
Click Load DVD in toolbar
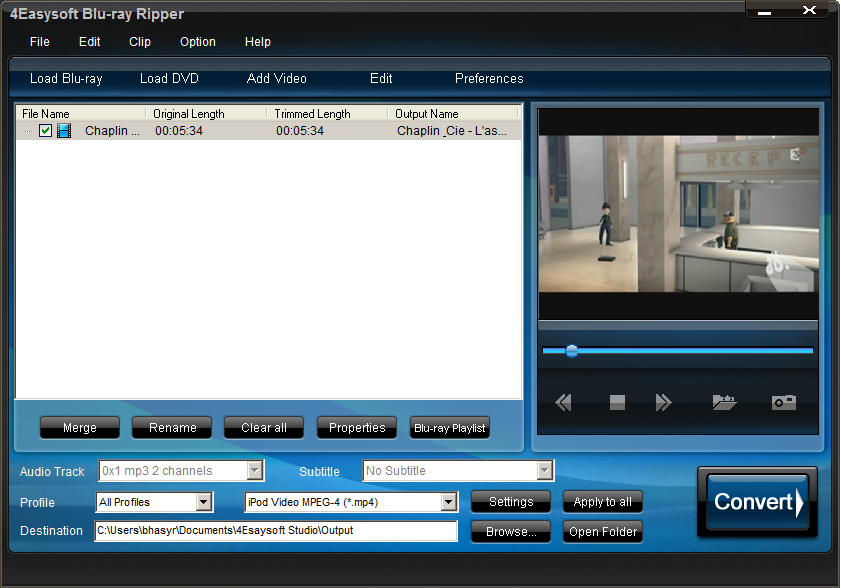click(x=169, y=78)
